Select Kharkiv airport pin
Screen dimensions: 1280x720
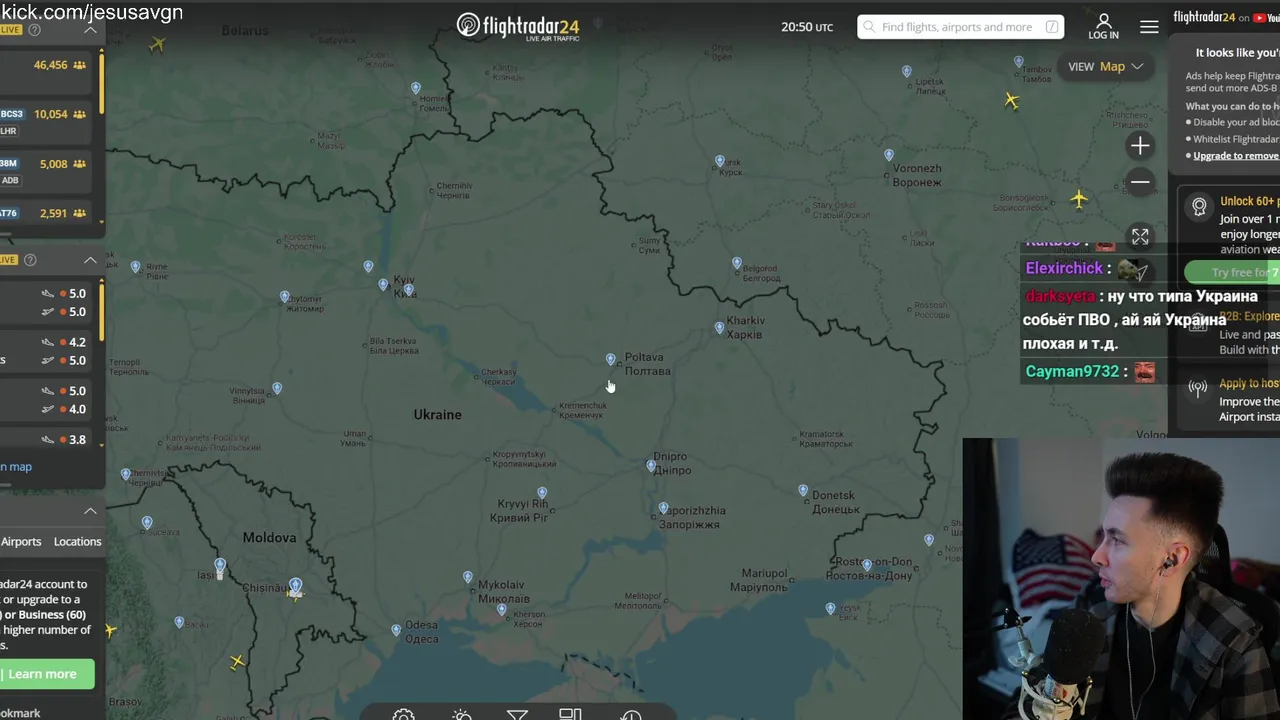pyautogui.click(x=719, y=328)
